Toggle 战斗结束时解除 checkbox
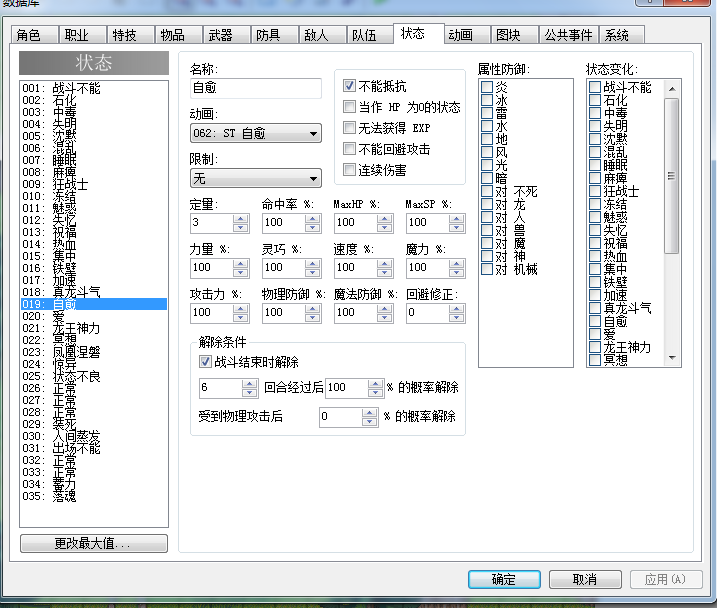Viewport: 717px width, 608px height. (x=205, y=362)
